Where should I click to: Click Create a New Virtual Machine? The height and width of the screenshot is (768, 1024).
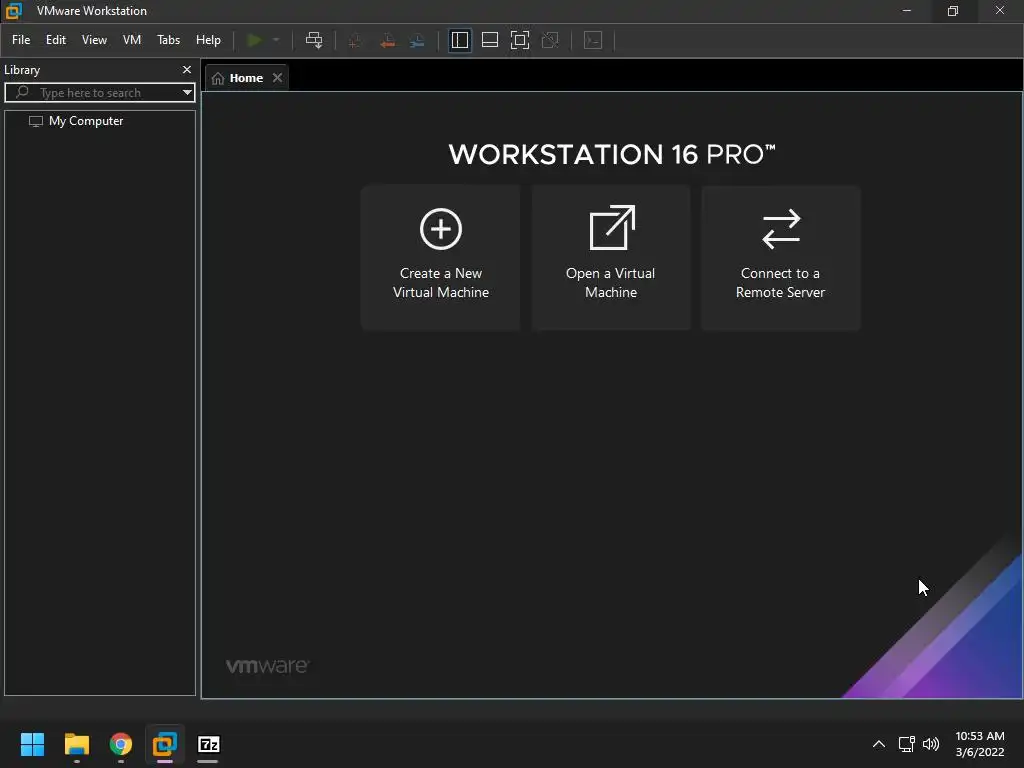click(441, 257)
